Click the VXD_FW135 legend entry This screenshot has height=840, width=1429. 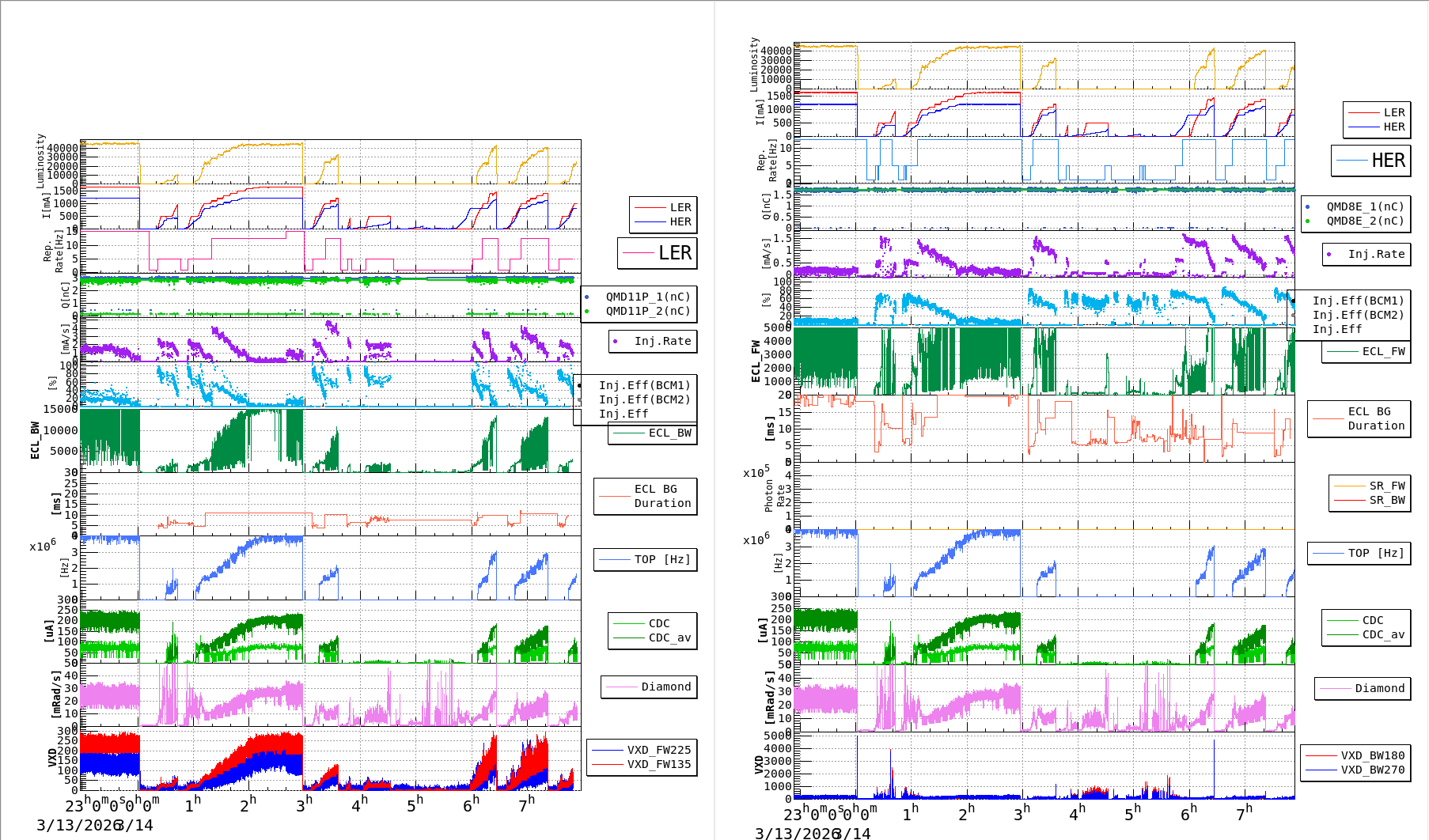(642, 765)
